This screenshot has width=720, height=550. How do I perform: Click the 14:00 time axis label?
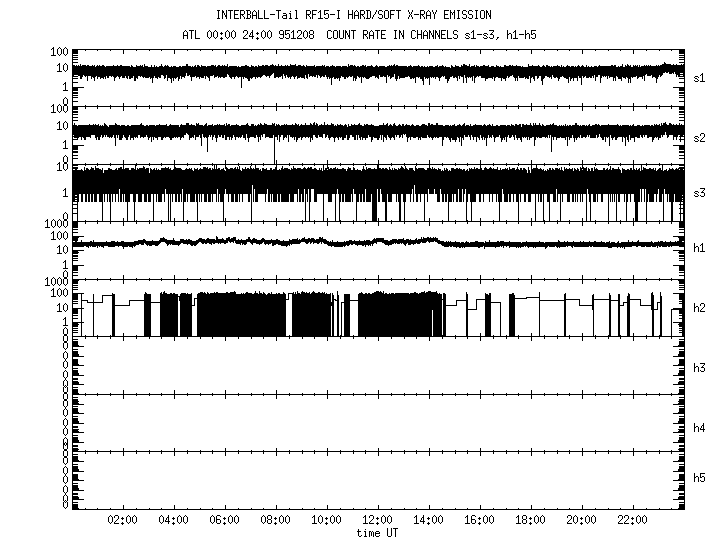pos(429,521)
